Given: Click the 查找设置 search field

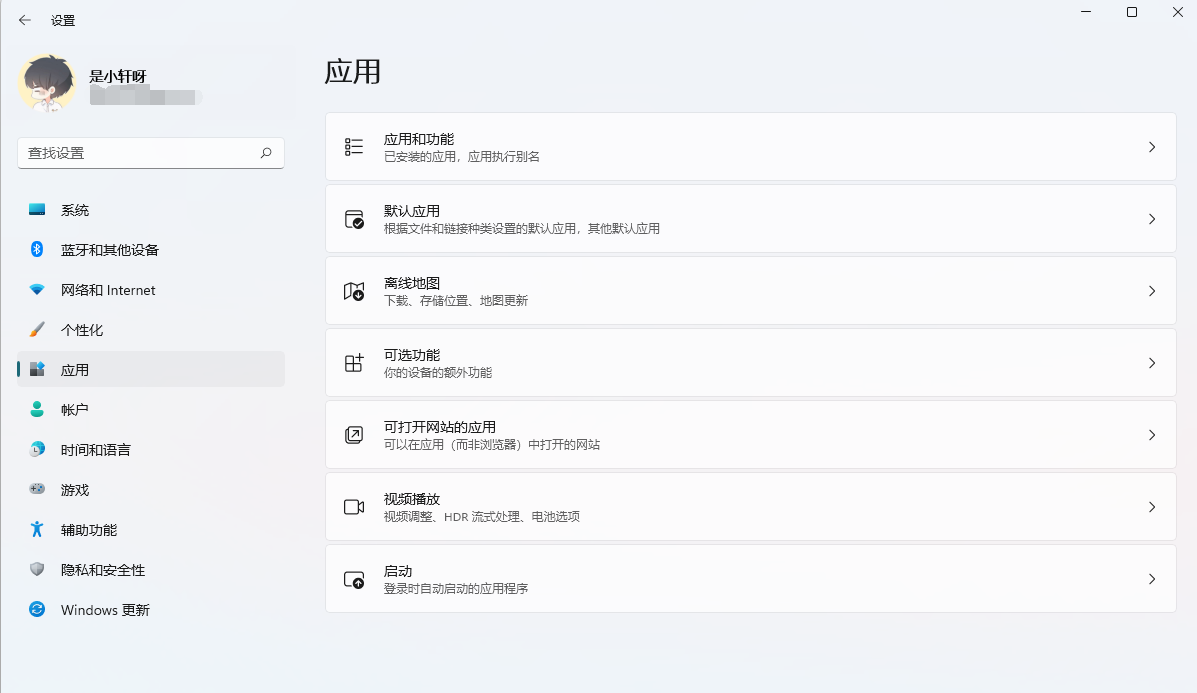Looking at the screenshot, I should pyautogui.click(x=150, y=153).
